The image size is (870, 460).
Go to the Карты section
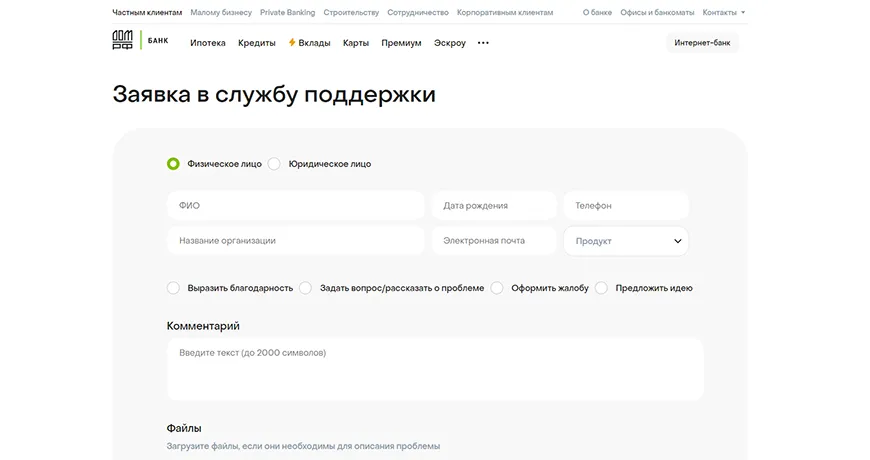coord(355,43)
